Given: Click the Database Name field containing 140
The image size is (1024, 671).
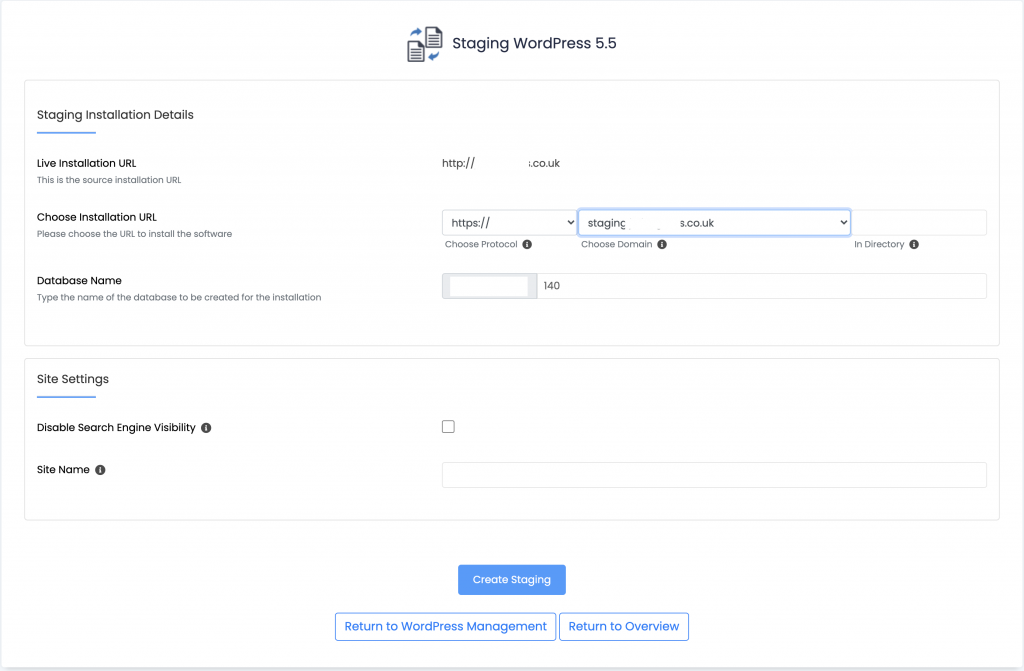Looking at the screenshot, I should pos(700,285).
